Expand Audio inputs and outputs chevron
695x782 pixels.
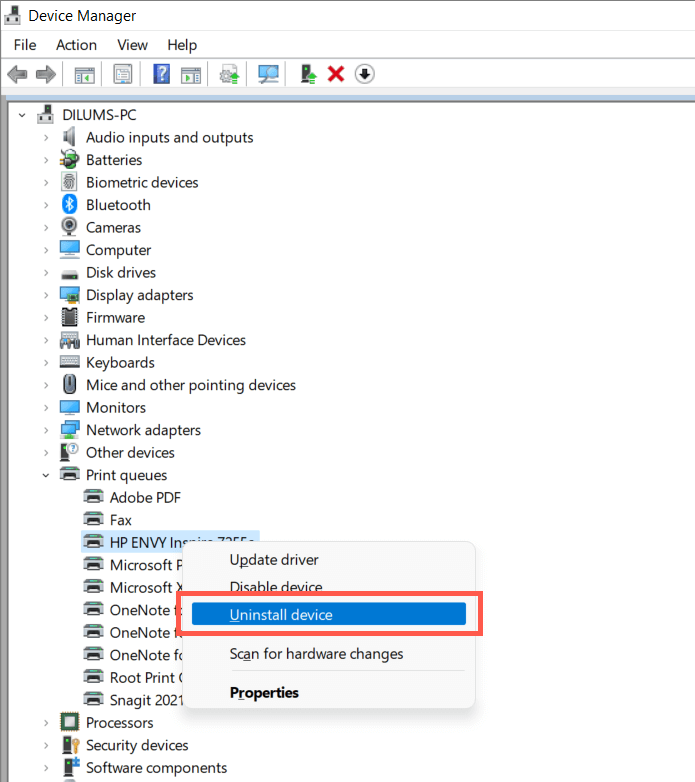pos(46,138)
